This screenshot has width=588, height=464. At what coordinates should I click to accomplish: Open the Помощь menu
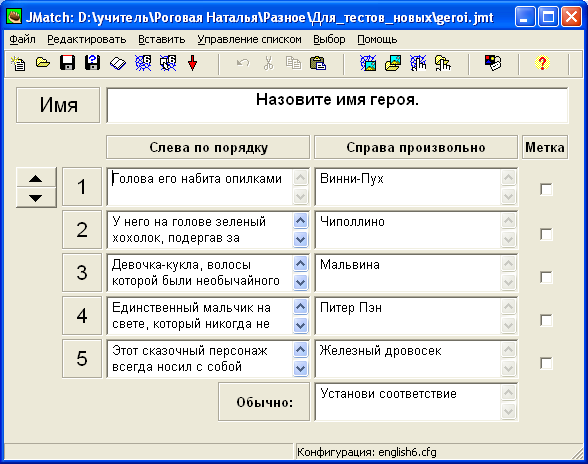point(377,39)
